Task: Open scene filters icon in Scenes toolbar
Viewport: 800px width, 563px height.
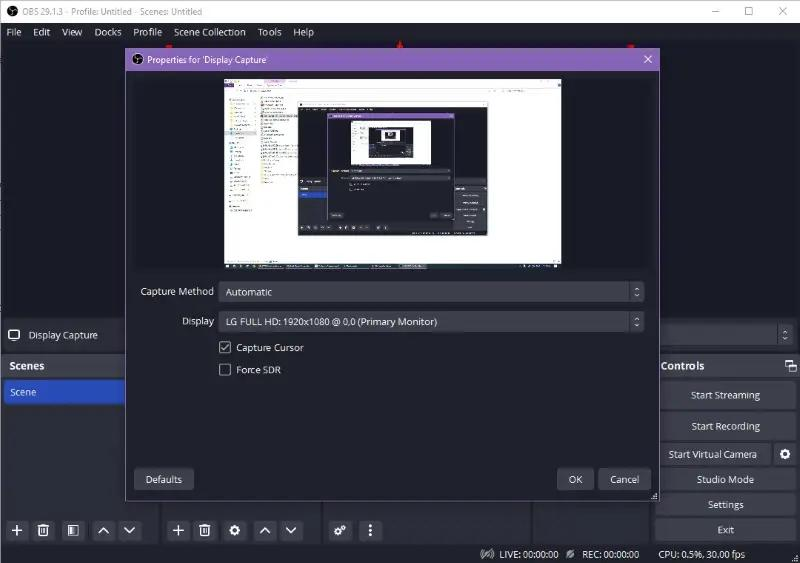Action: coord(73,530)
